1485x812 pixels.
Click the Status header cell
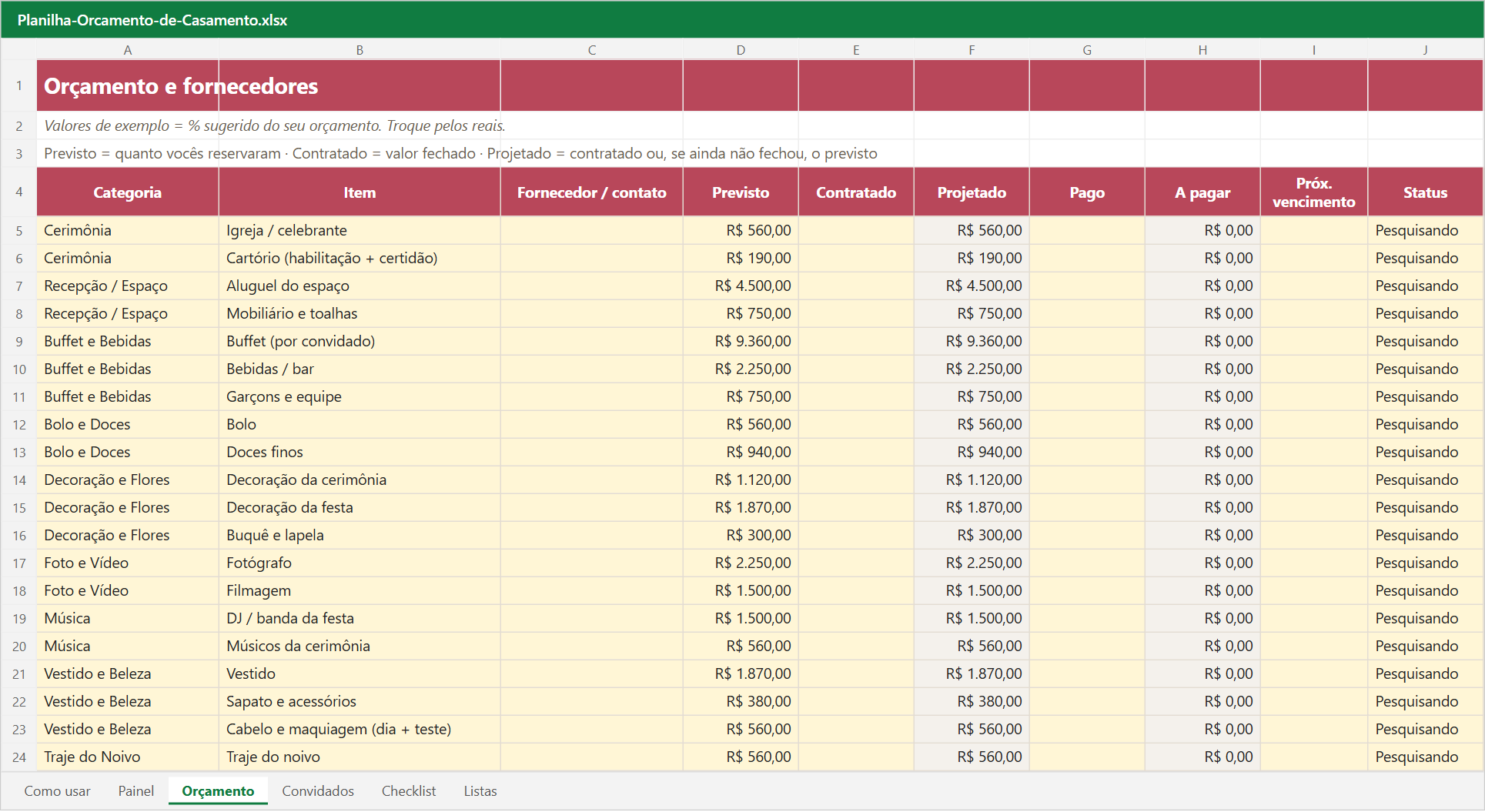tap(1426, 192)
